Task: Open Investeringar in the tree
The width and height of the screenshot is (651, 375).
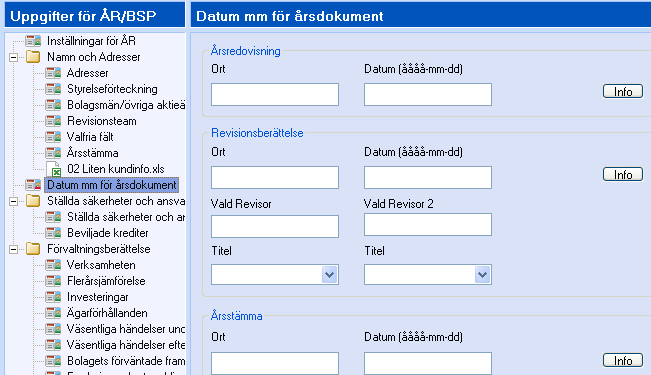Action: coord(98,297)
